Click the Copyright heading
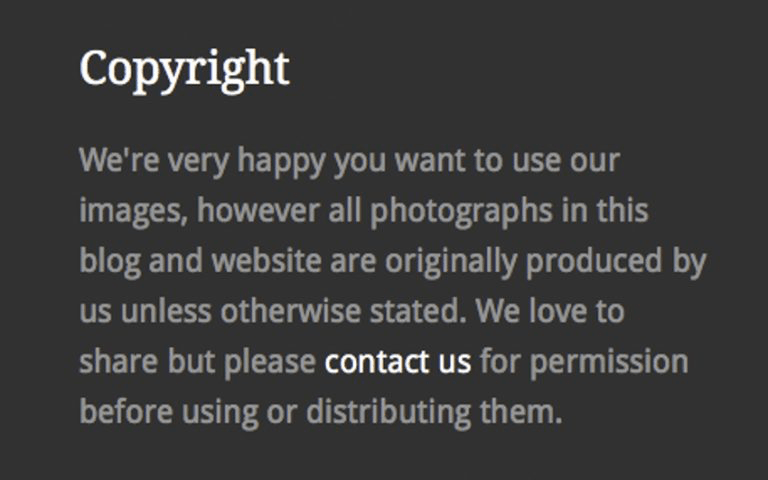The height and width of the screenshot is (480, 768). click(184, 68)
